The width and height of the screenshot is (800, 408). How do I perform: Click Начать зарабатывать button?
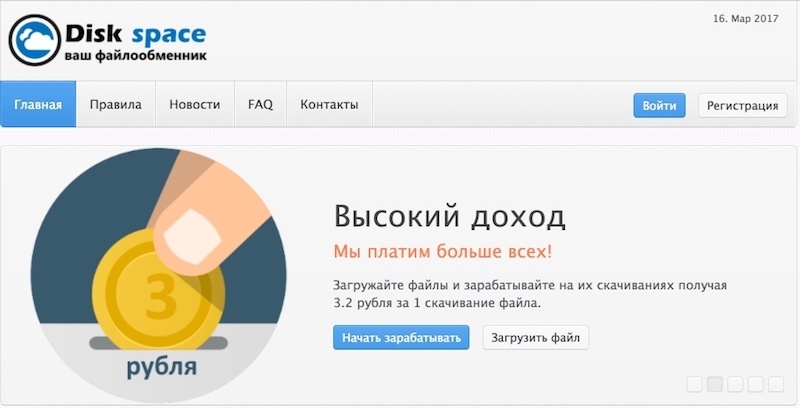point(401,338)
